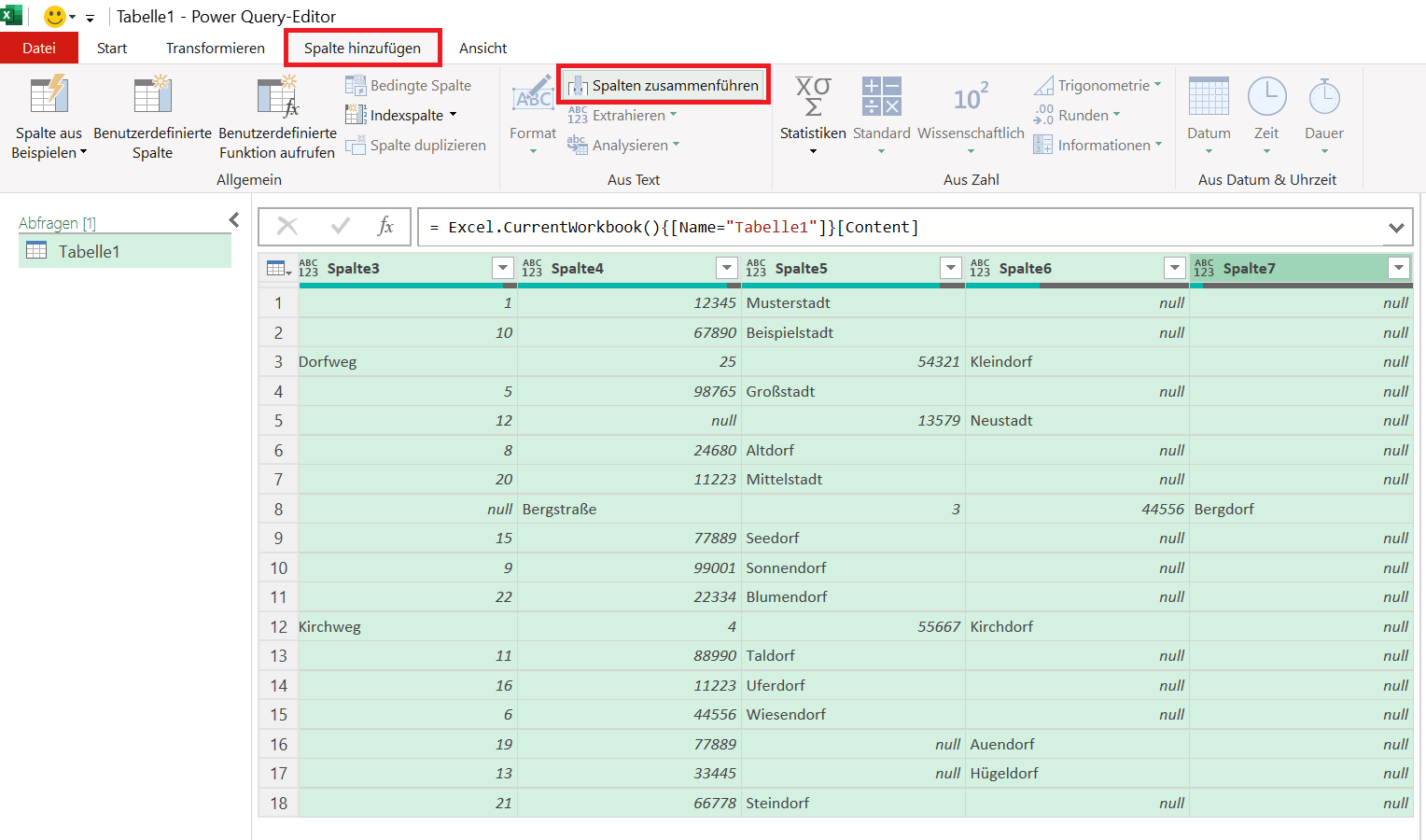The width and height of the screenshot is (1426, 840).
Task: Open the quick access toolbar dropdown
Action: coord(91,18)
